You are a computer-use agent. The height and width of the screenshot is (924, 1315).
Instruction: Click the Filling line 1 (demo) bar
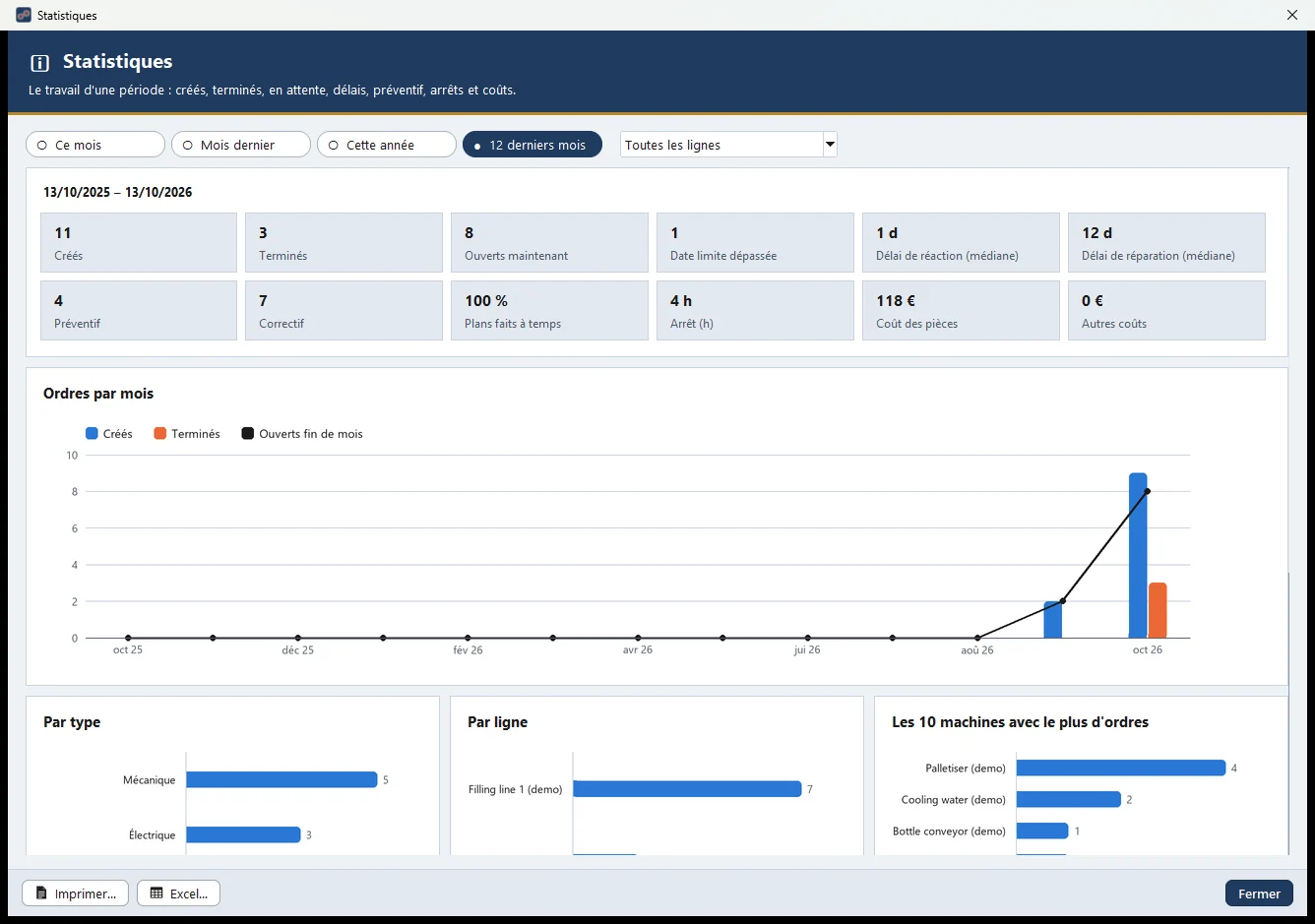[687, 789]
